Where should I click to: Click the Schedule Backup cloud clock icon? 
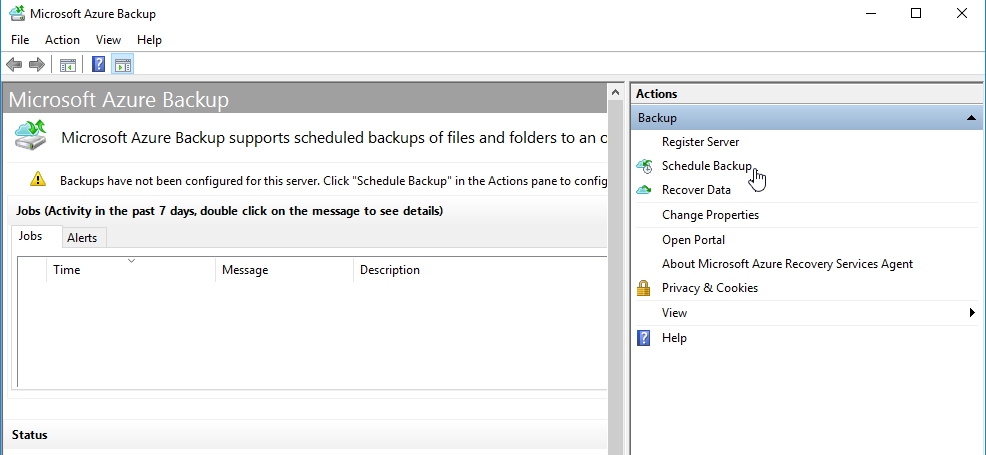click(x=645, y=166)
